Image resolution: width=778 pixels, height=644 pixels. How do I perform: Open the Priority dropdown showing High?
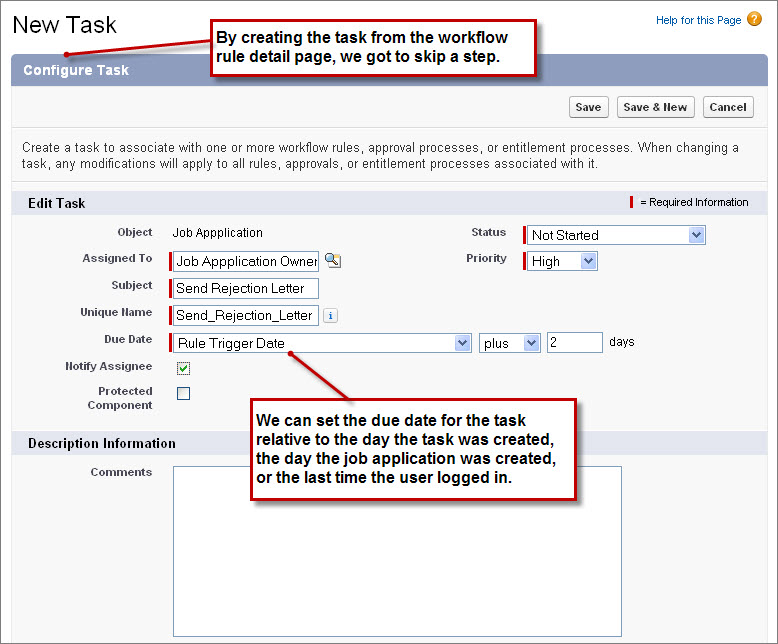click(562, 261)
